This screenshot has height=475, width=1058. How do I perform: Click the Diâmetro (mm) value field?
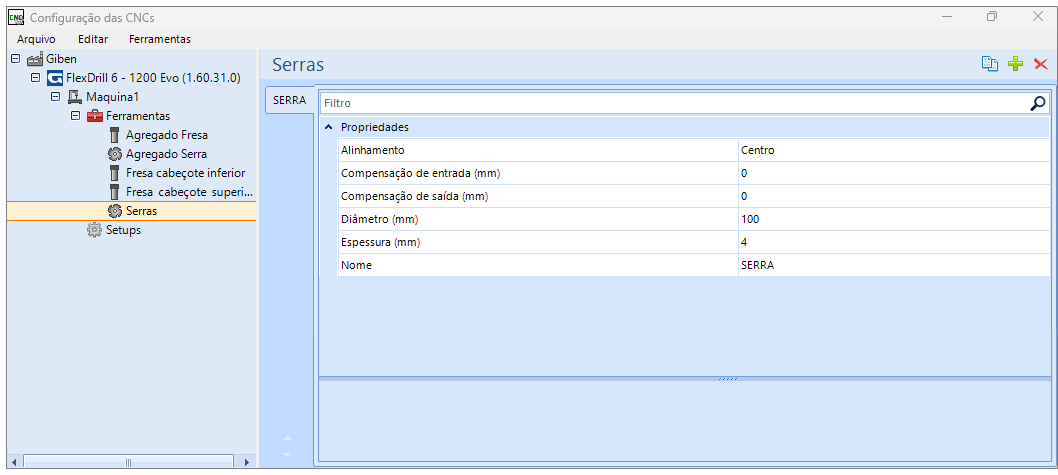pos(893,219)
